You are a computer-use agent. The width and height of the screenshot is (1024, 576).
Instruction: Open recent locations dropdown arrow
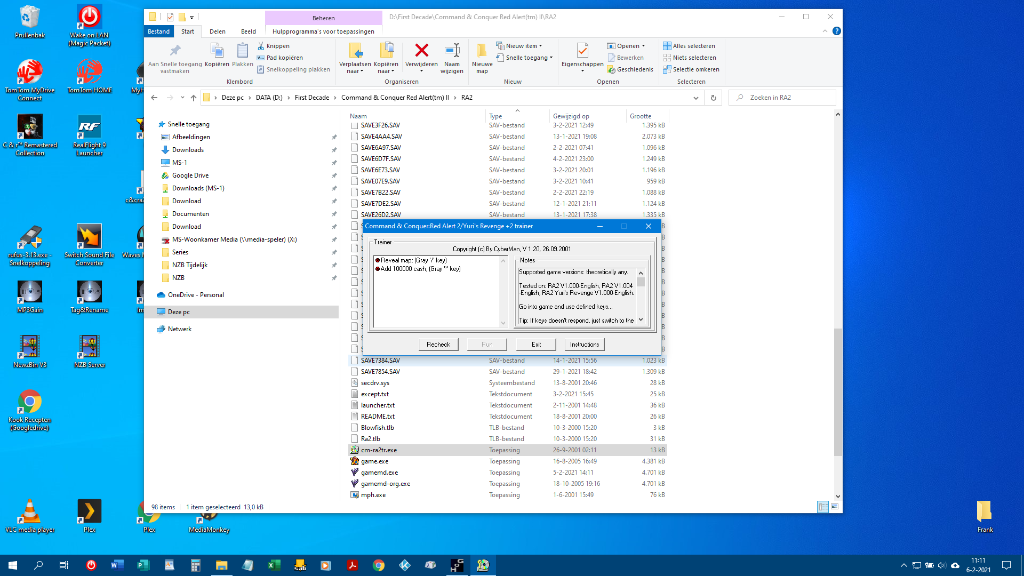[x=182, y=98]
